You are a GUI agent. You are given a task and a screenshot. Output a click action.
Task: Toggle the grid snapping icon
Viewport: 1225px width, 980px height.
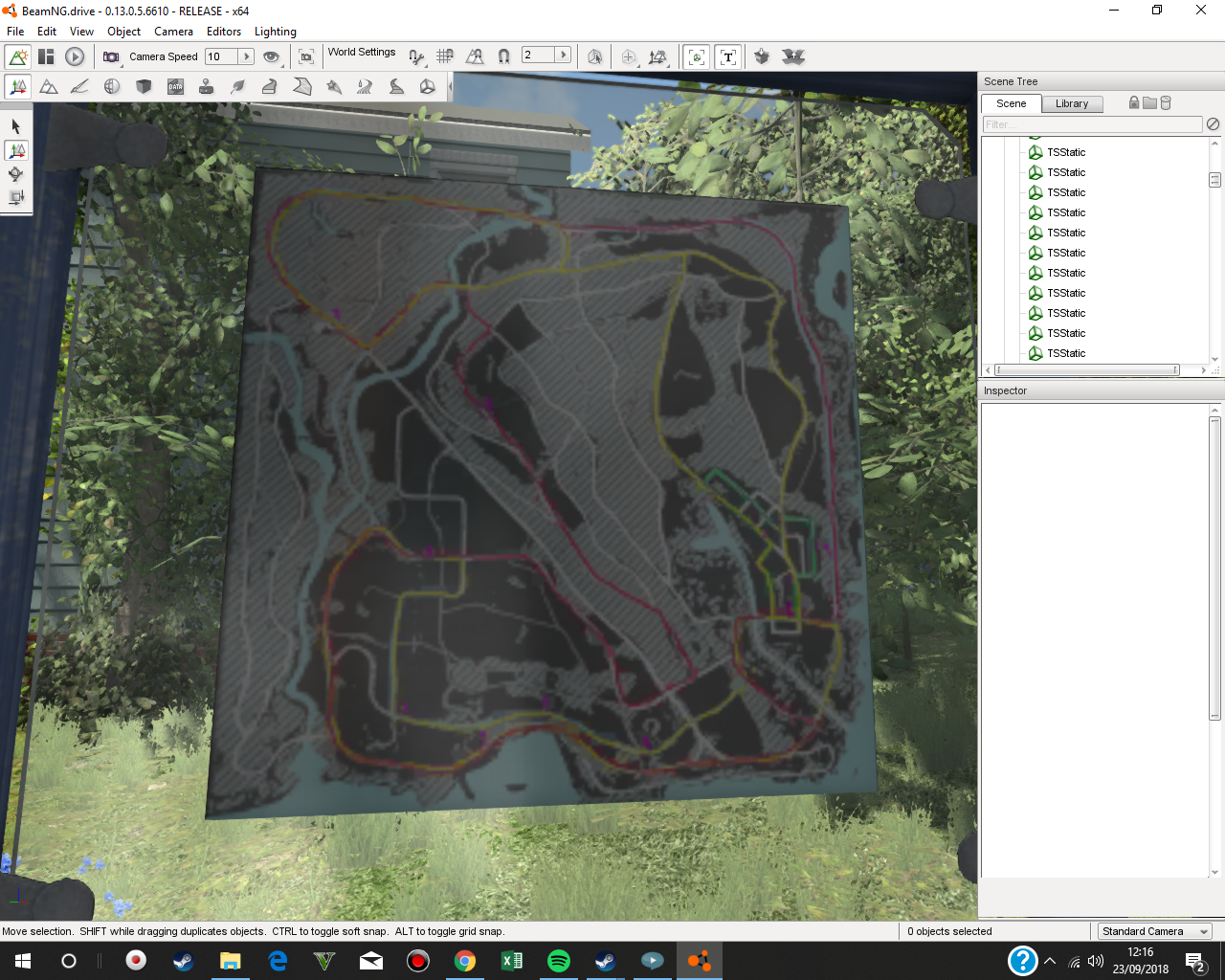[x=445, y=56]
